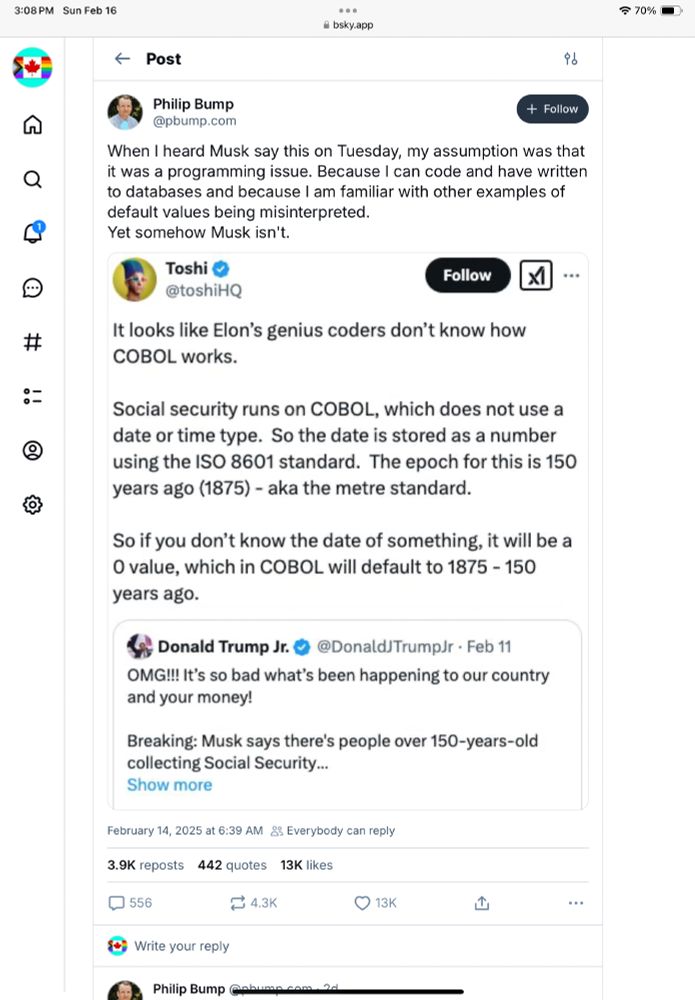Open Settings from the sidebar gear
695x1000 pixels.
coord(33,504)
